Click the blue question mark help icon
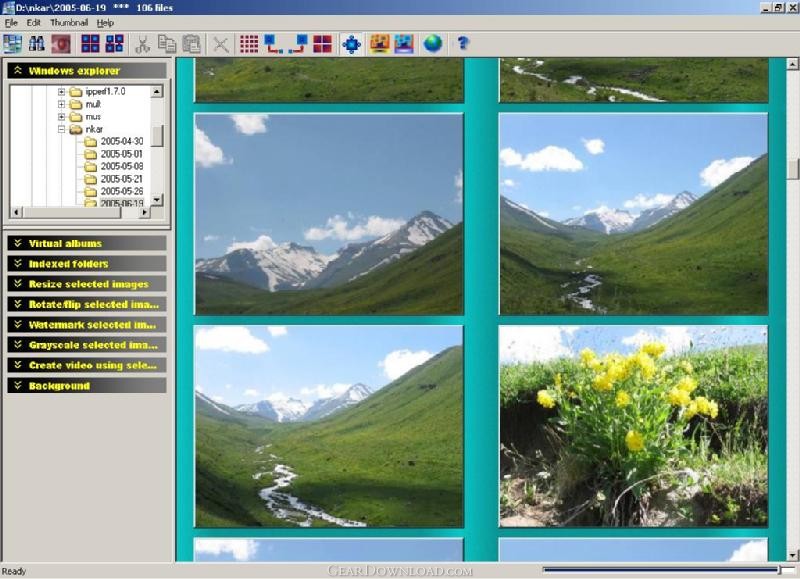Image resolution: width=800 pixels, height=579 pixels. pos(463,43)
